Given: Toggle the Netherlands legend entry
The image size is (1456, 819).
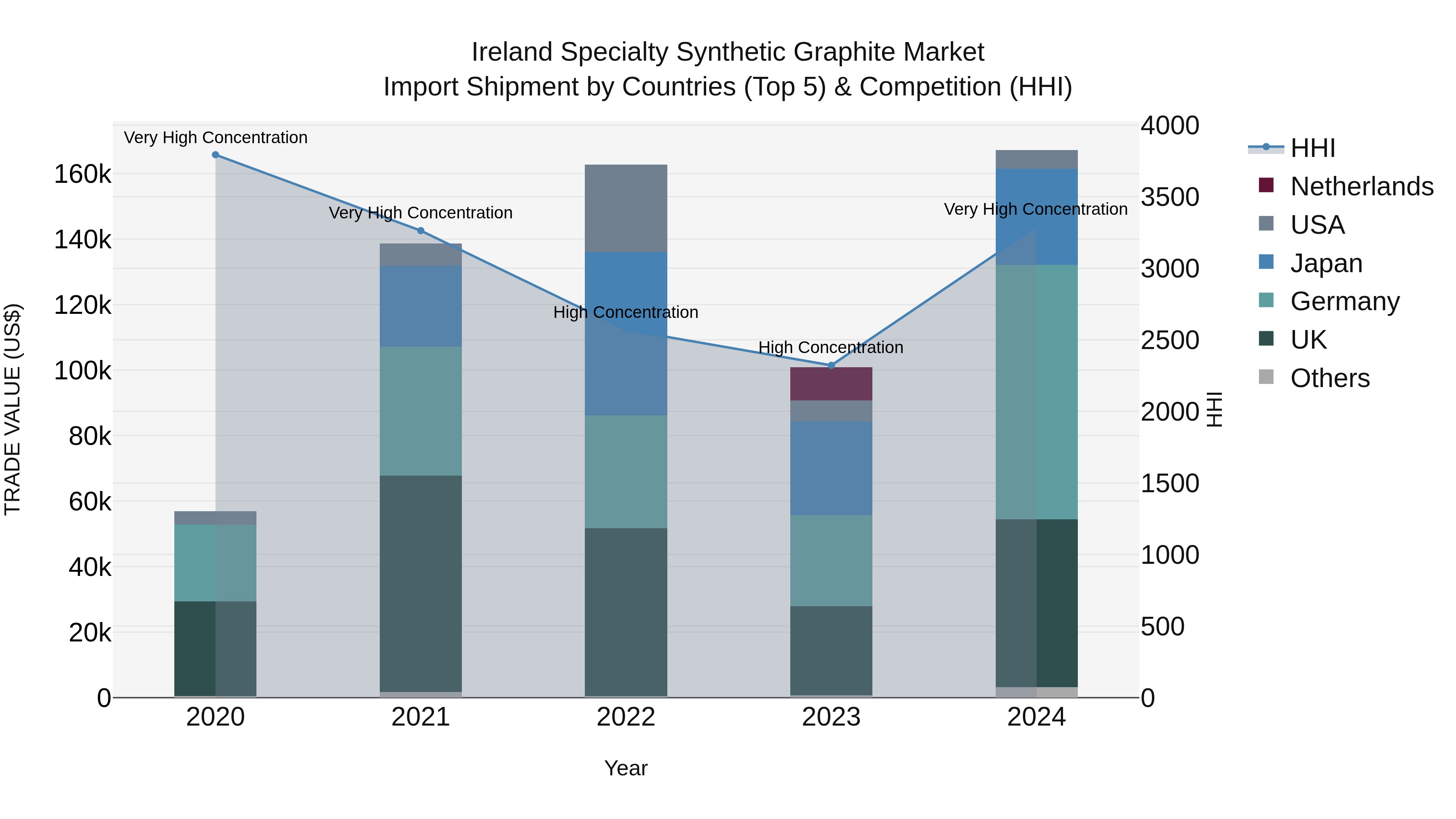Looking at the screenshot, I should tap(1346, 186).
